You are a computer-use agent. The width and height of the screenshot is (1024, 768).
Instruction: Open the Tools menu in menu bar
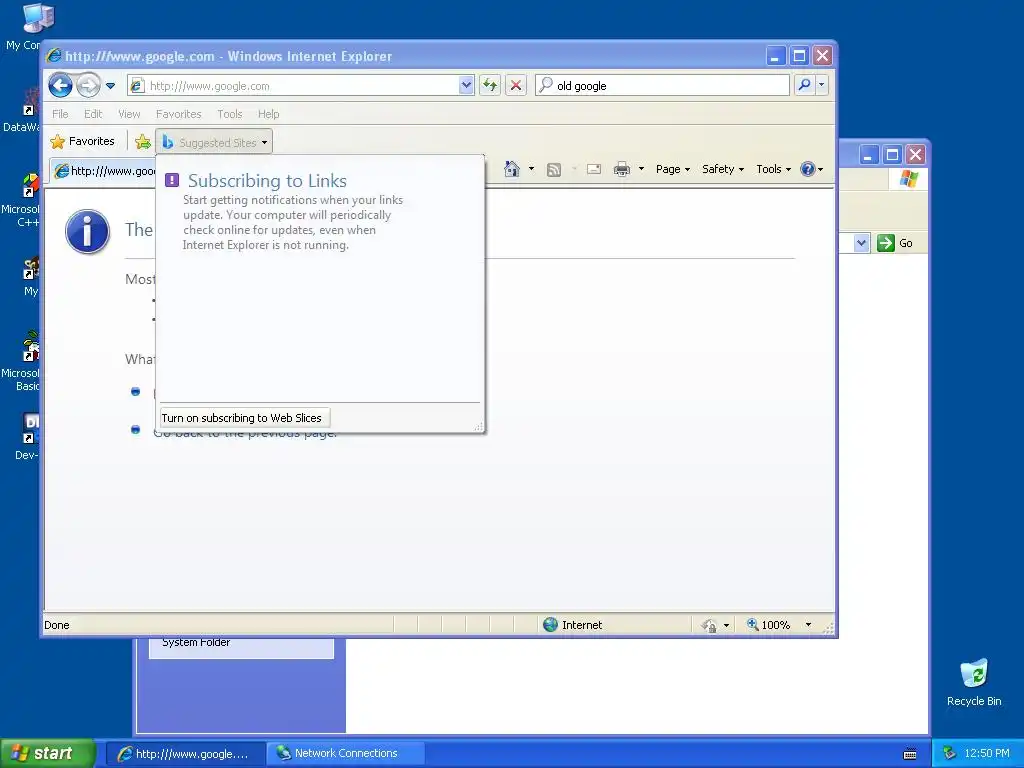[229, 114]
